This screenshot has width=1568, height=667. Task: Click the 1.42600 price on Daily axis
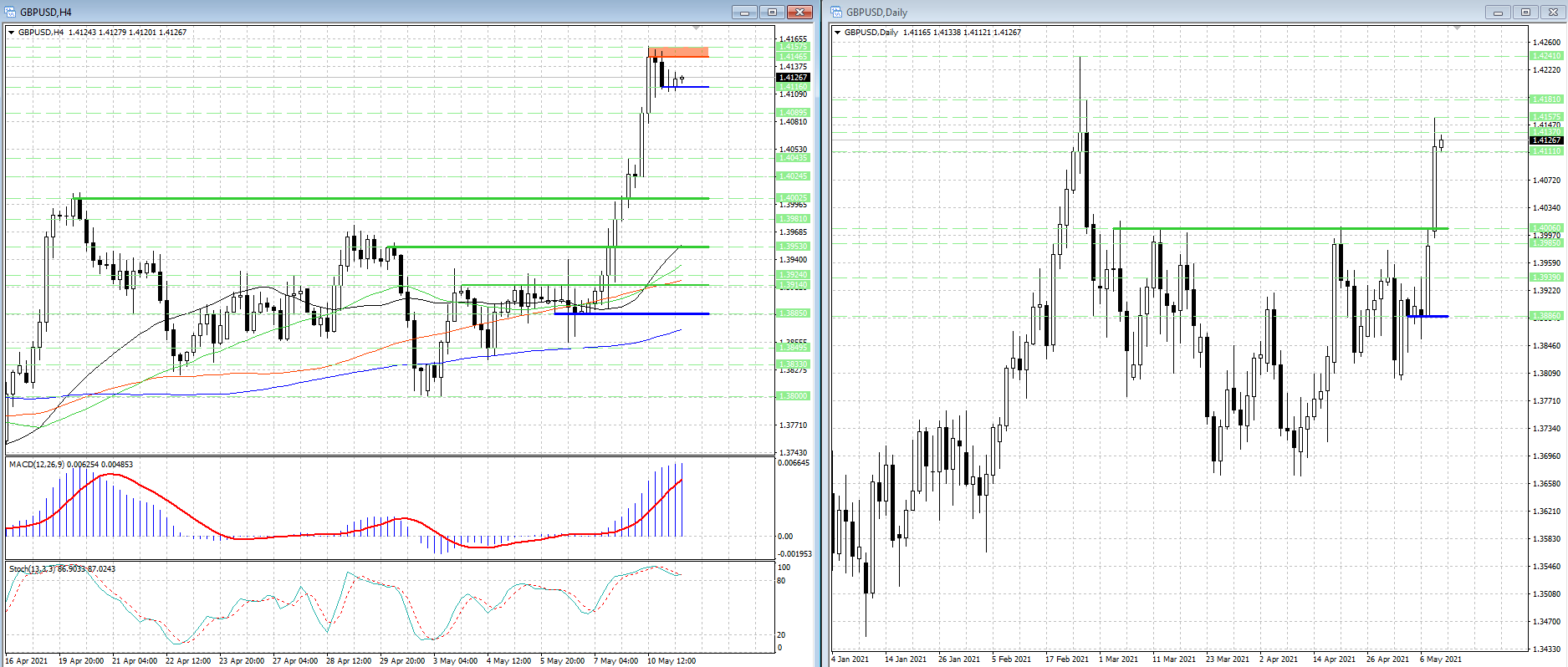tap(1546, 43)
